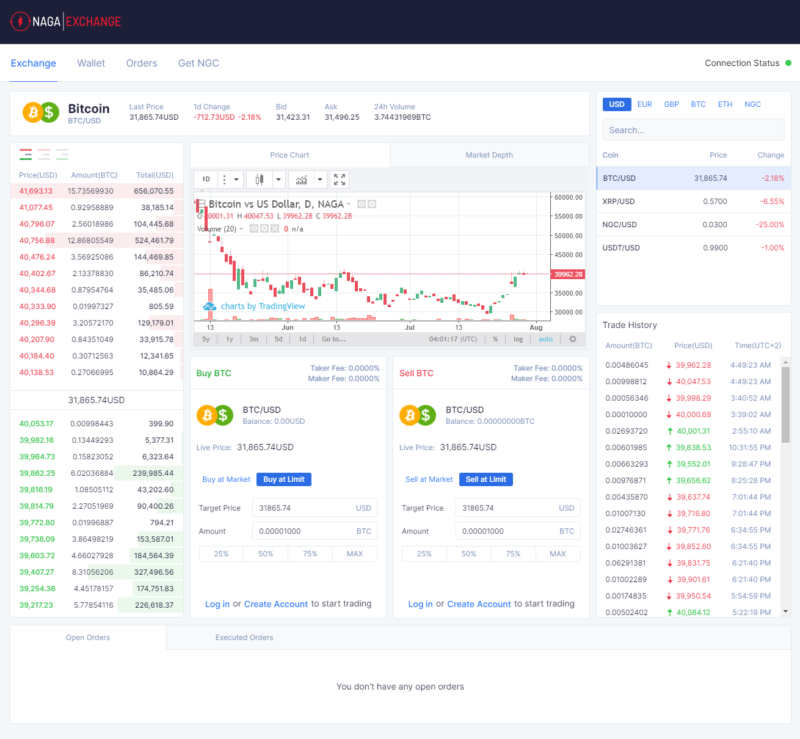Open the 04:01:17 (UTC) timezone menu
The width and height of the screenshot is (800, 739).
click(453, 339)
